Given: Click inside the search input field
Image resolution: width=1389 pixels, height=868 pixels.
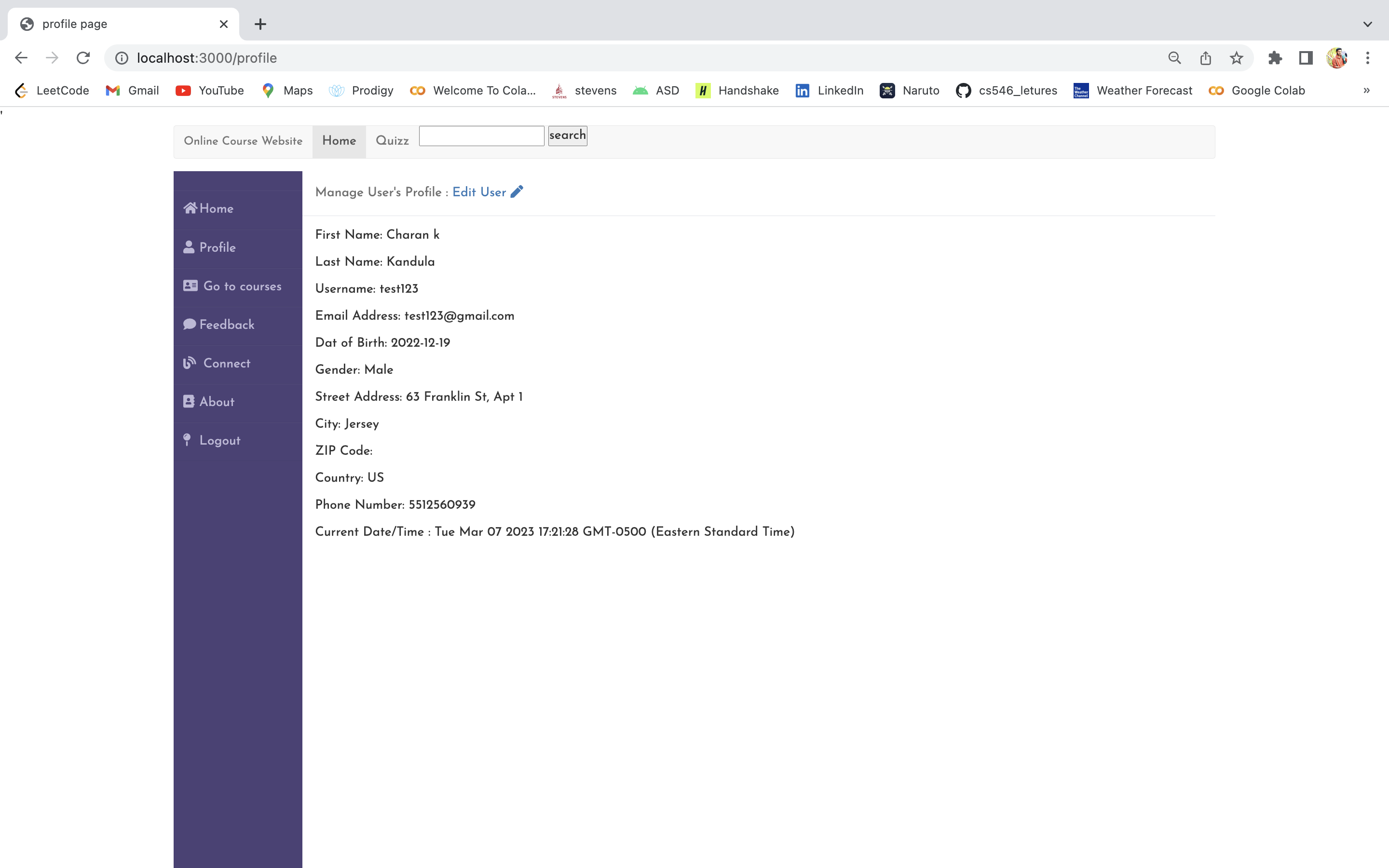Looking at the screenshot, I should [481, 136].
